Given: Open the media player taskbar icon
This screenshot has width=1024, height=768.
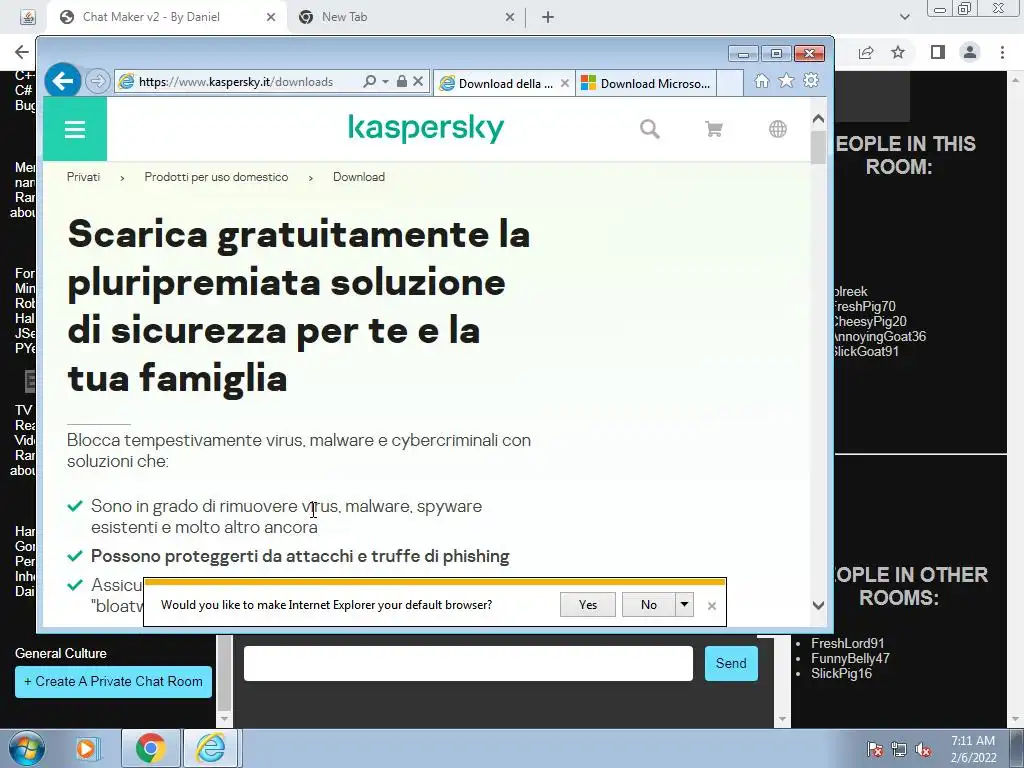Looking at the screenshot, I should pos(86,748).
